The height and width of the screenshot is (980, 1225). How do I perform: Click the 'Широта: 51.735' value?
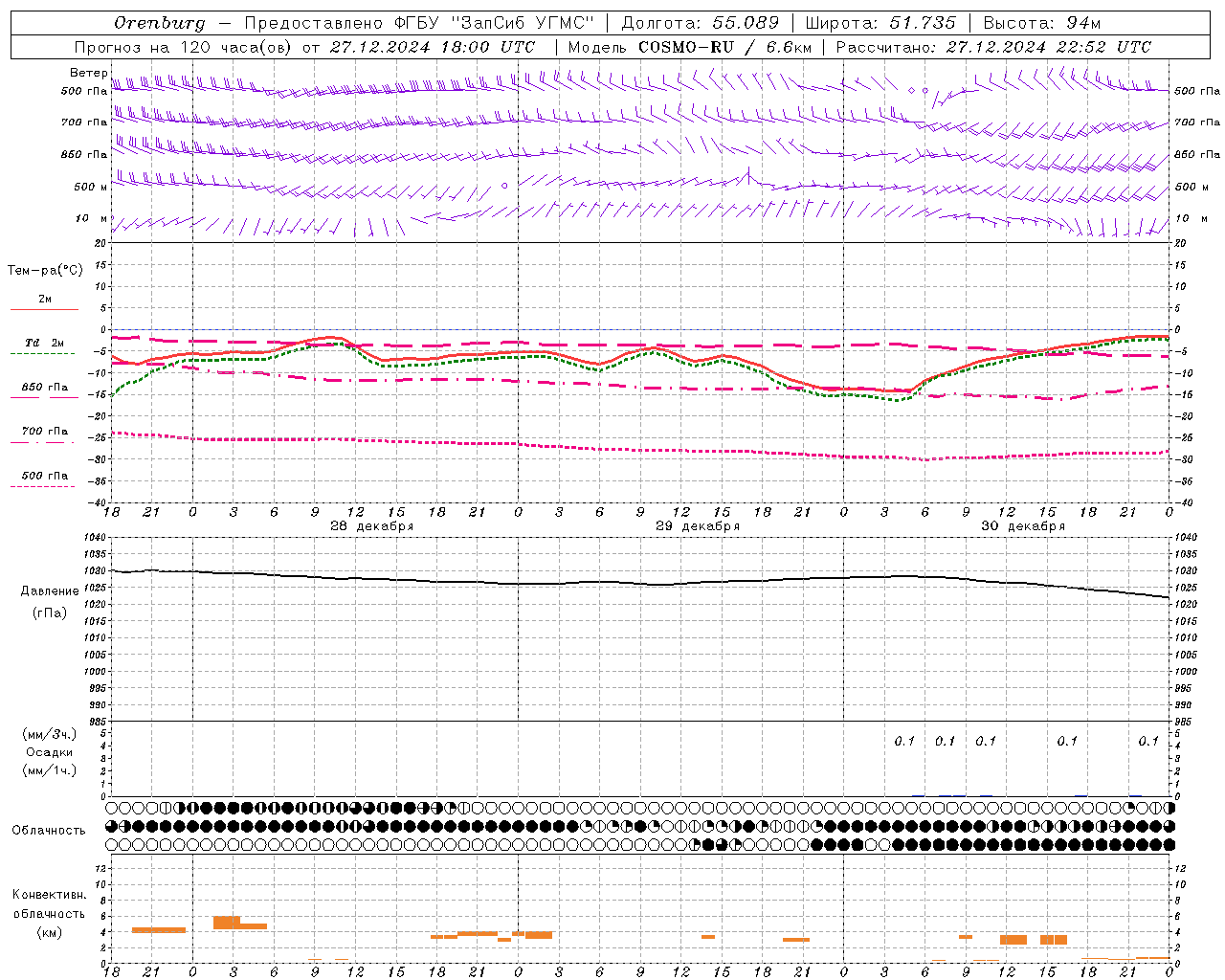880,23
